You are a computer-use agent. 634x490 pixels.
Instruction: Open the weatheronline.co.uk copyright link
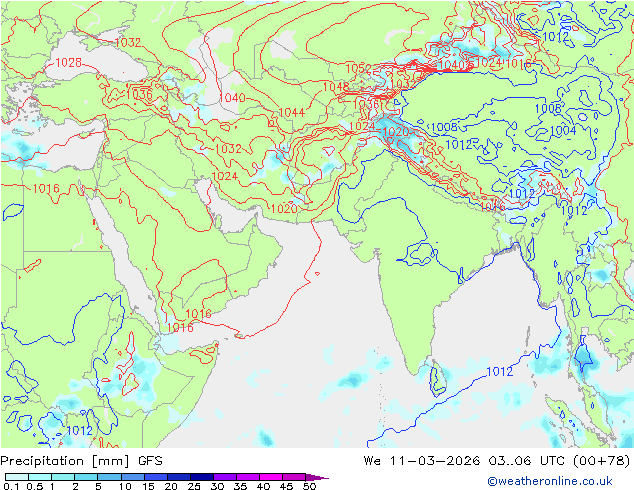tap(549, 481)
